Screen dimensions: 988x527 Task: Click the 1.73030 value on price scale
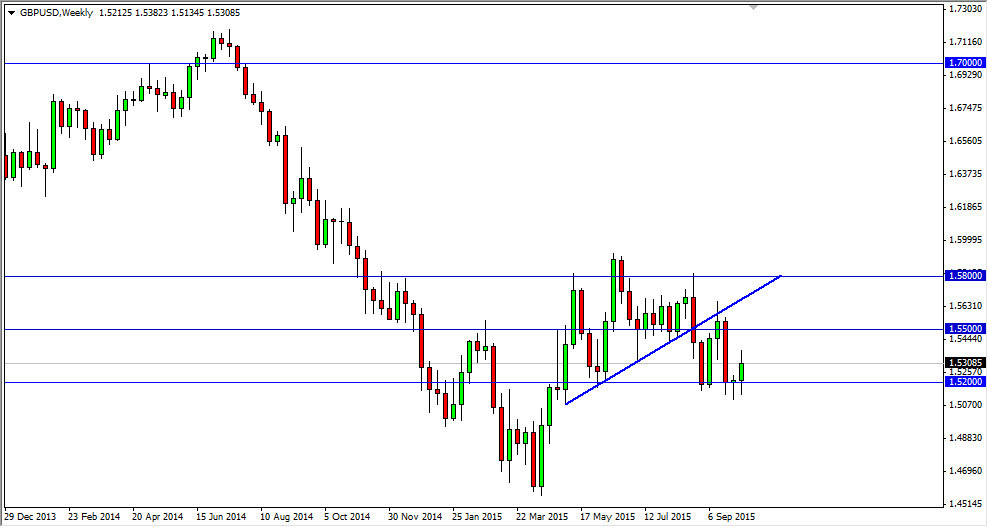tap(966, 9)
